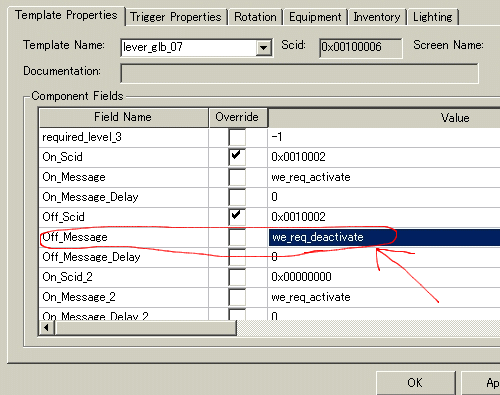Click On_Message_2 value we_req_activate

(x=311, y=297)
